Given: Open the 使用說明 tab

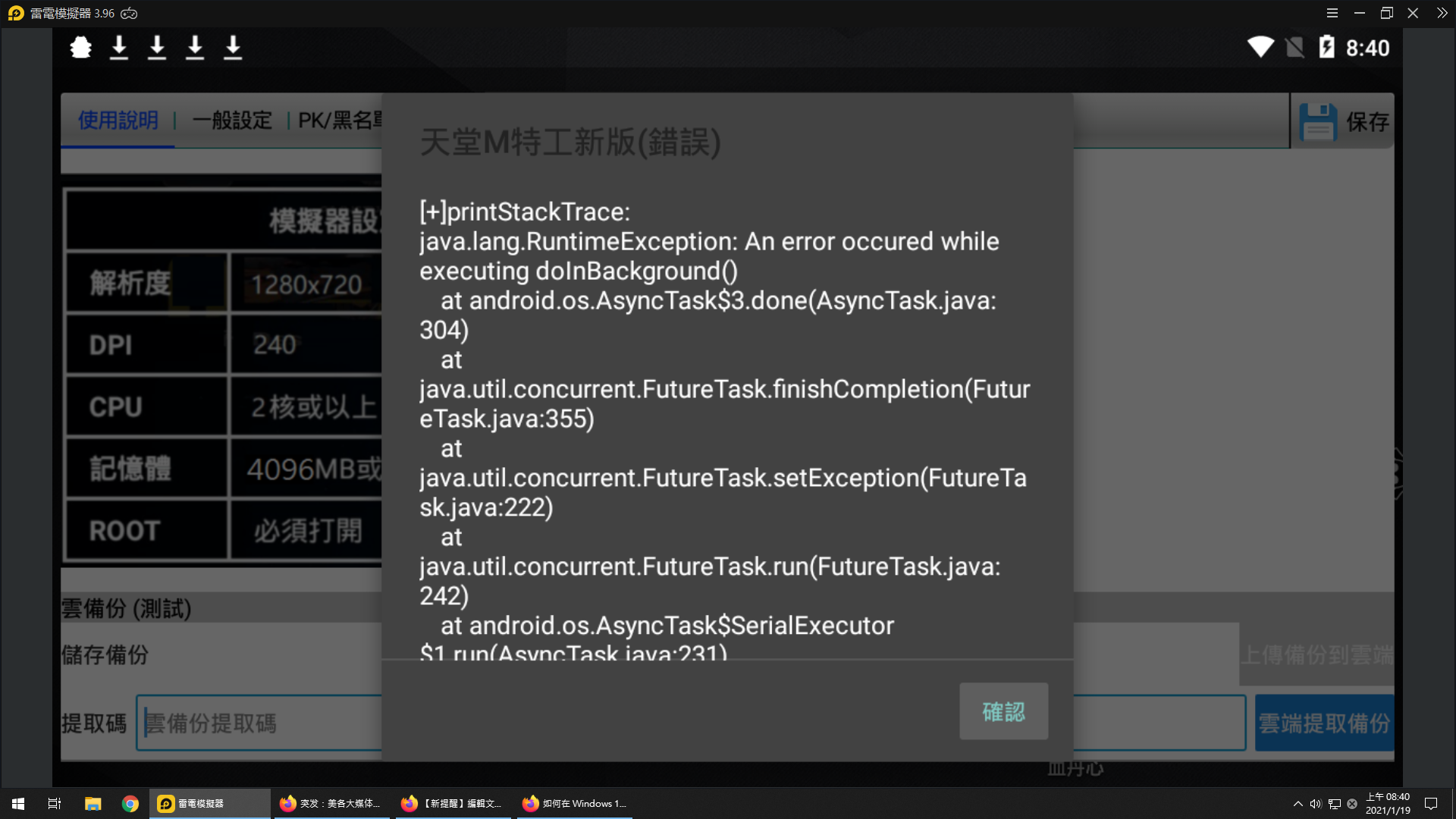Looking at the screenshot, I should [118, 120].
